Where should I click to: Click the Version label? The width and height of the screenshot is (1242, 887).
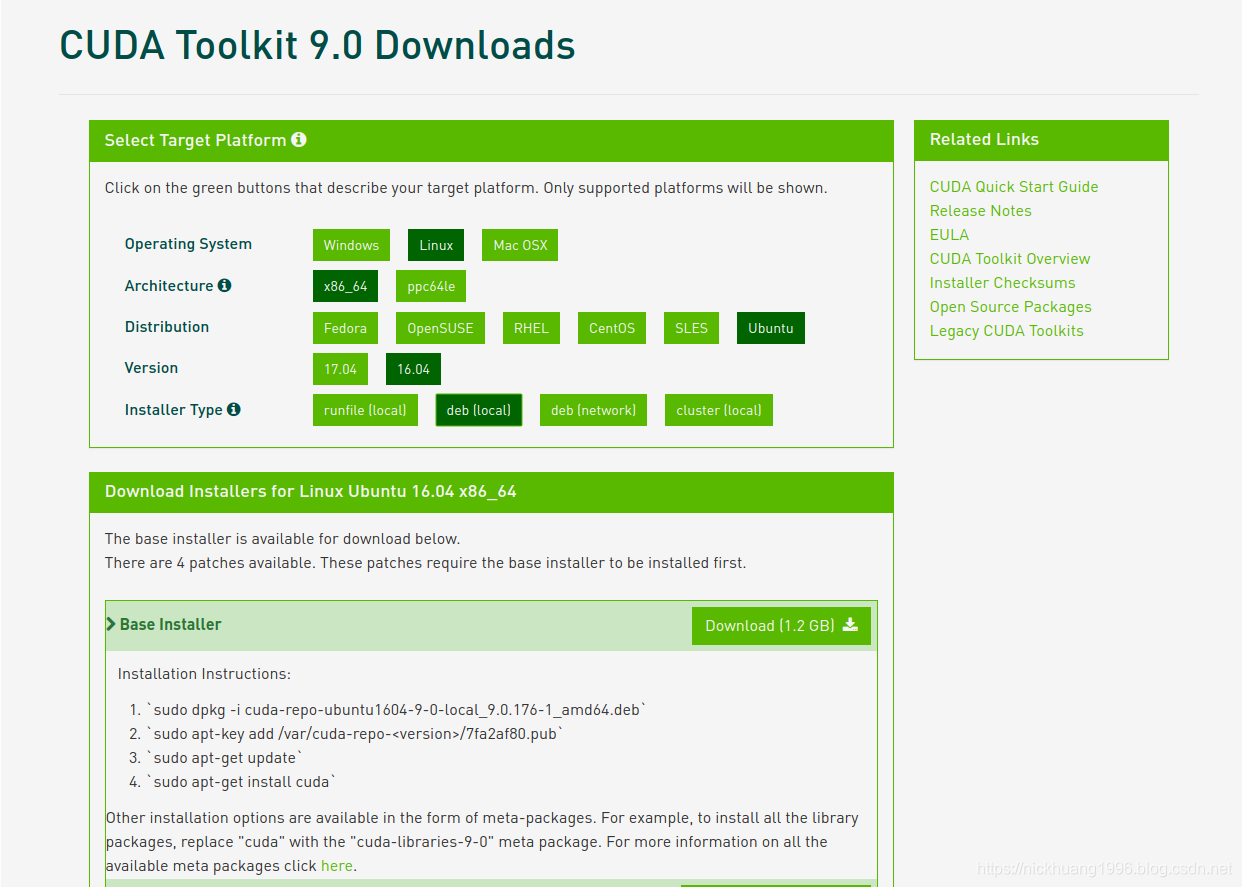click(x=151, y=368)
